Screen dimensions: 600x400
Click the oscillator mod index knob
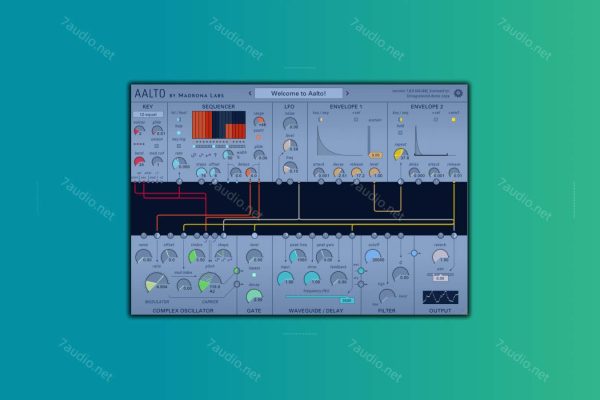[184, 285]
